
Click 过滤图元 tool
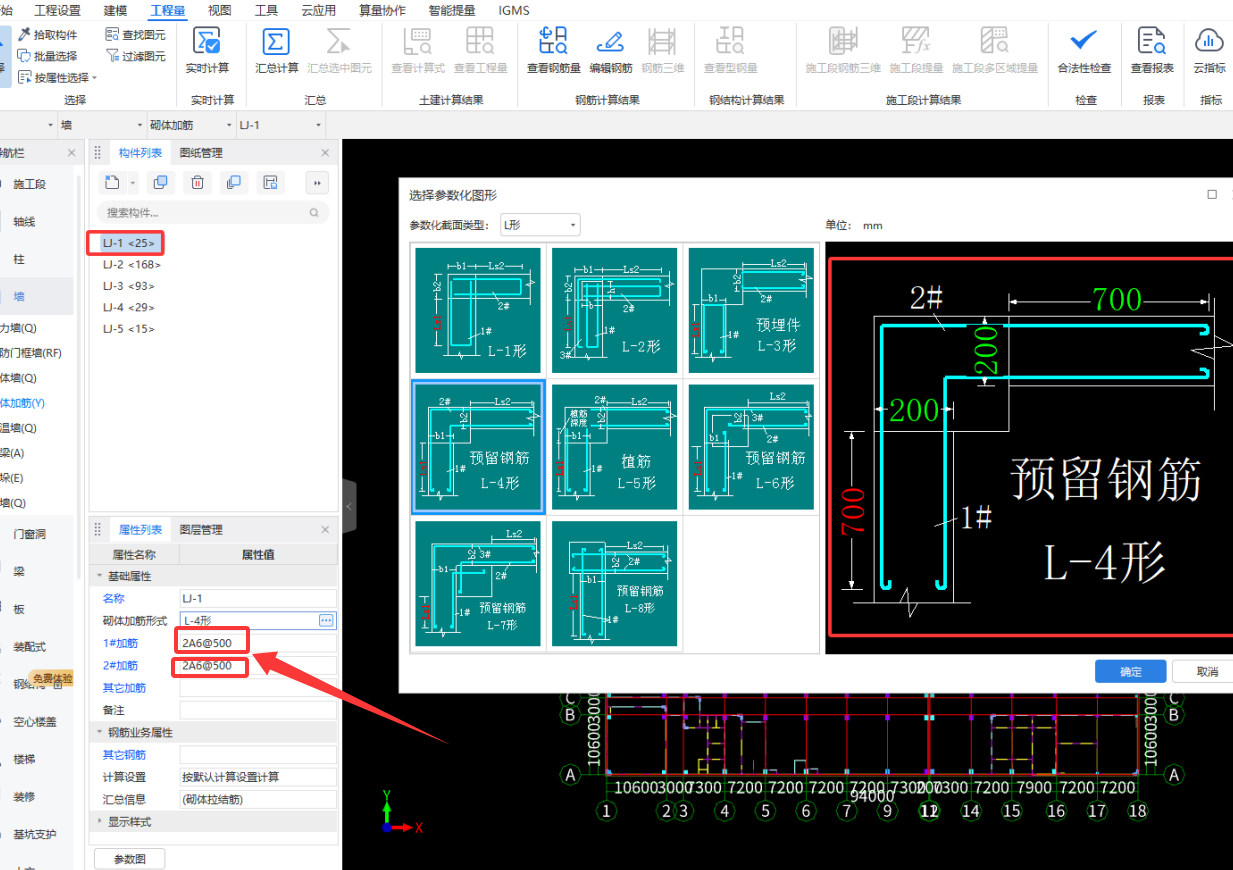pyautogui.click(x=136, y=56)
